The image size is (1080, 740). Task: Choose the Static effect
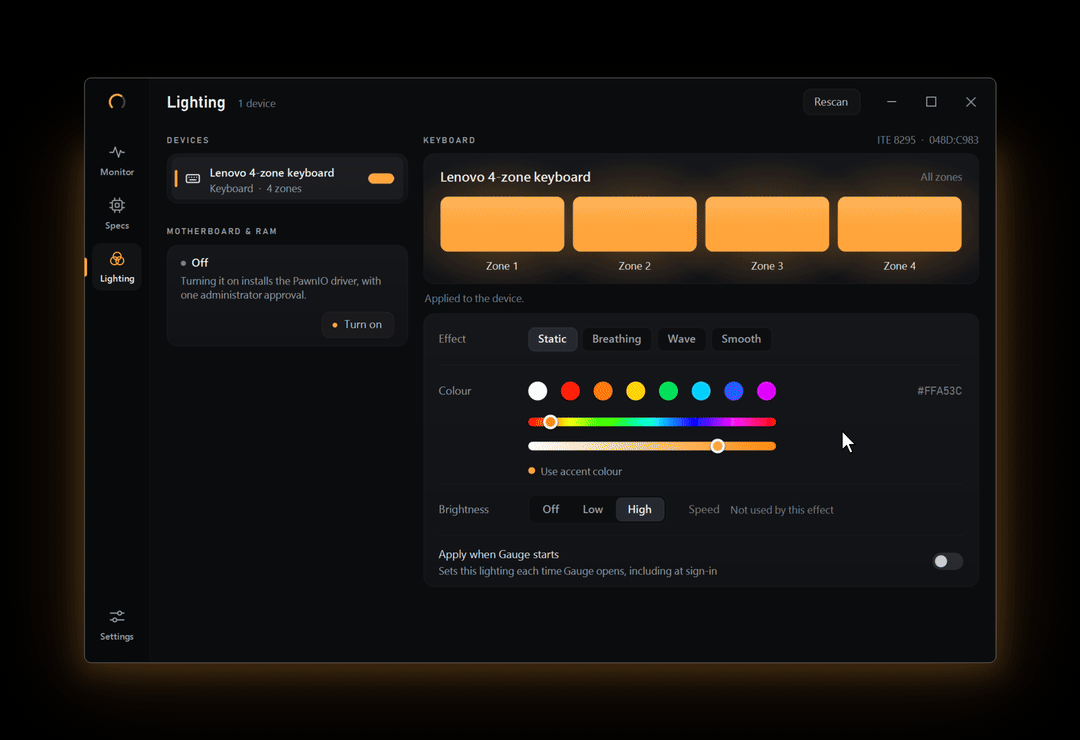point(552,339)
